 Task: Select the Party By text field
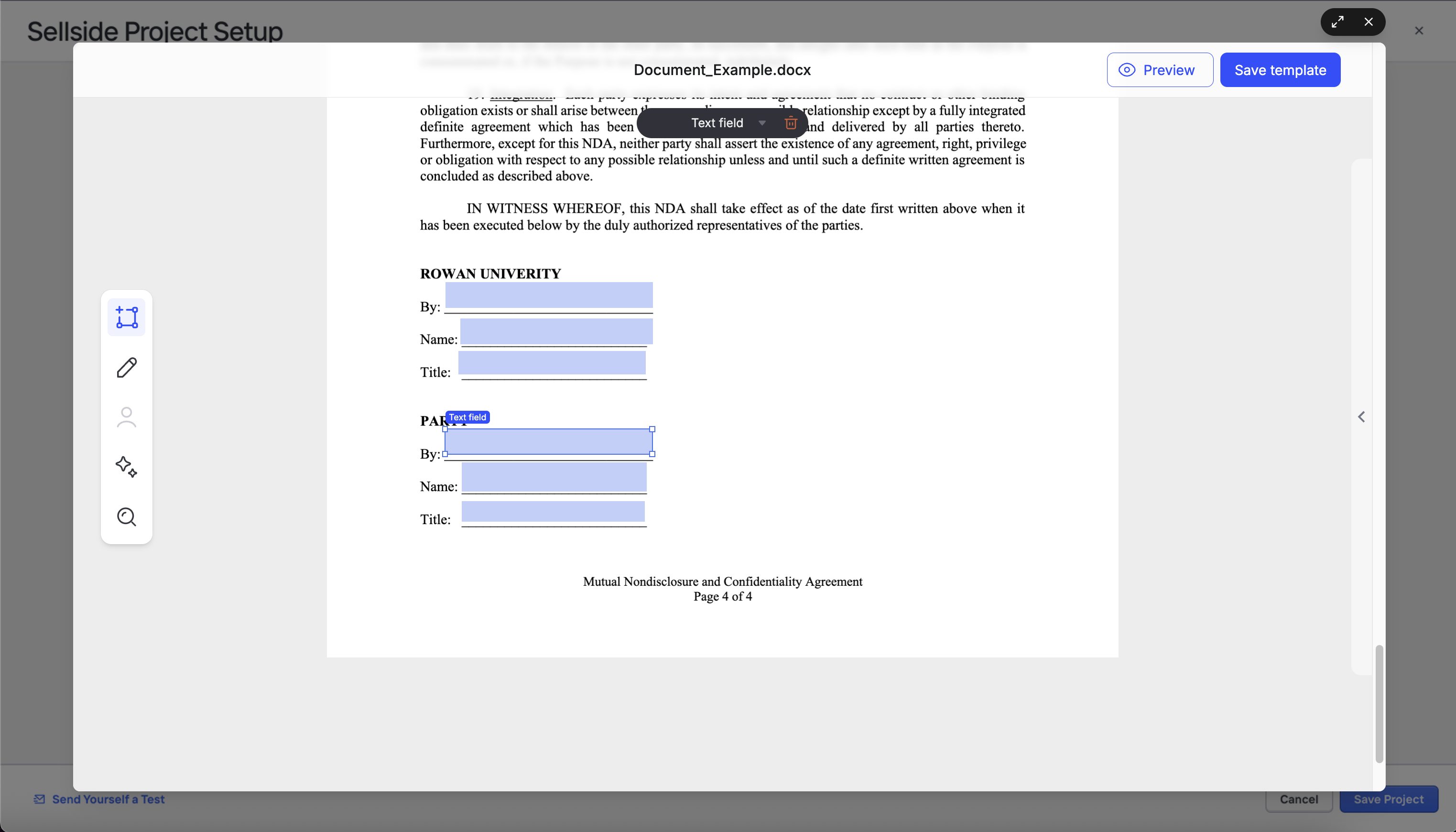coord(548,442)
